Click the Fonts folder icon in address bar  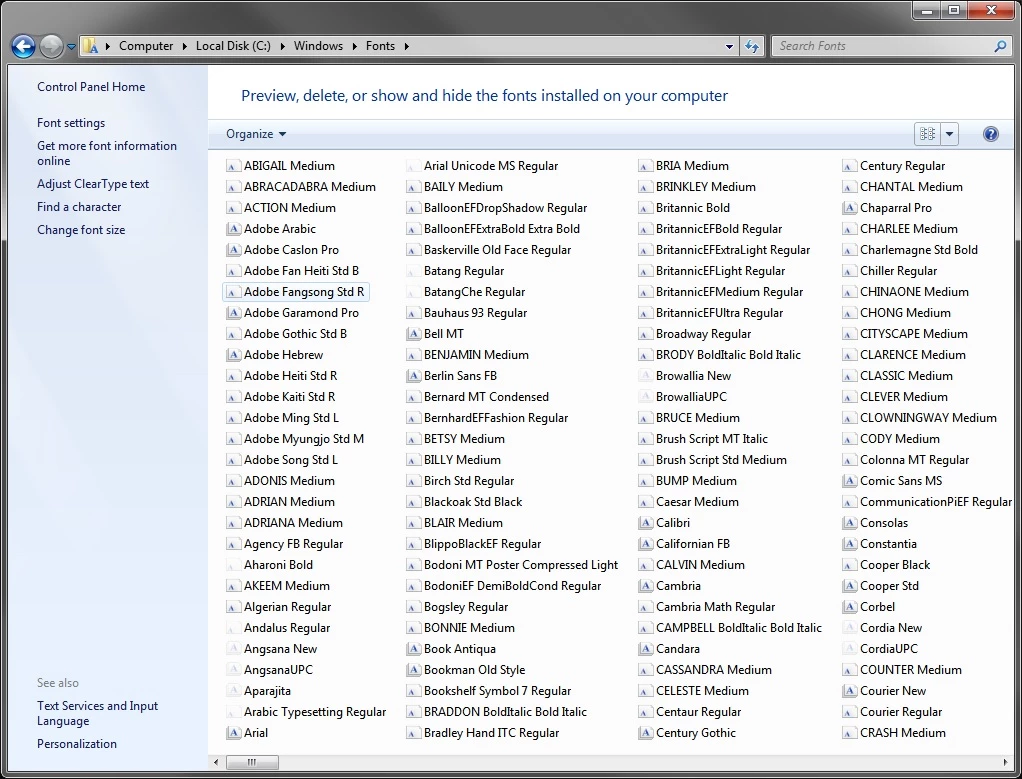[91, 46]
